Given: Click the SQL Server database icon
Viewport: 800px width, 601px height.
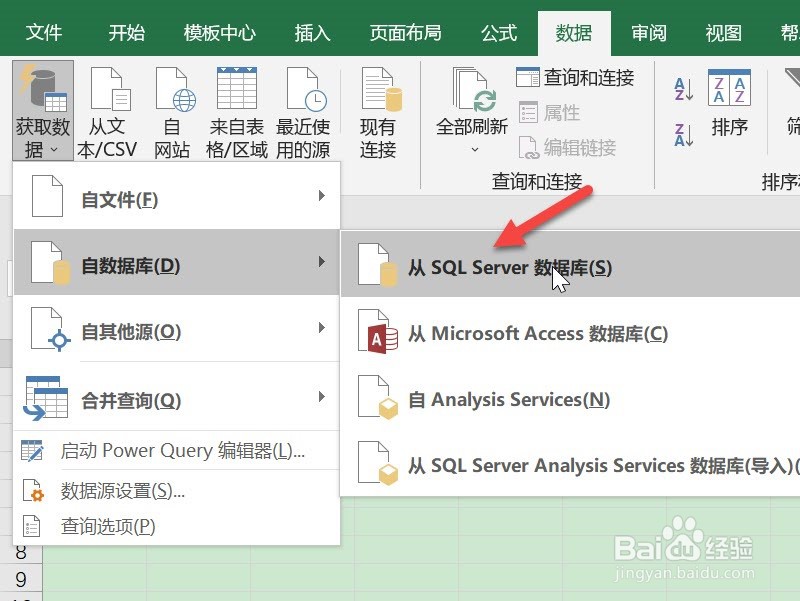Looking at the screenshot, I should tap(377, 265).
